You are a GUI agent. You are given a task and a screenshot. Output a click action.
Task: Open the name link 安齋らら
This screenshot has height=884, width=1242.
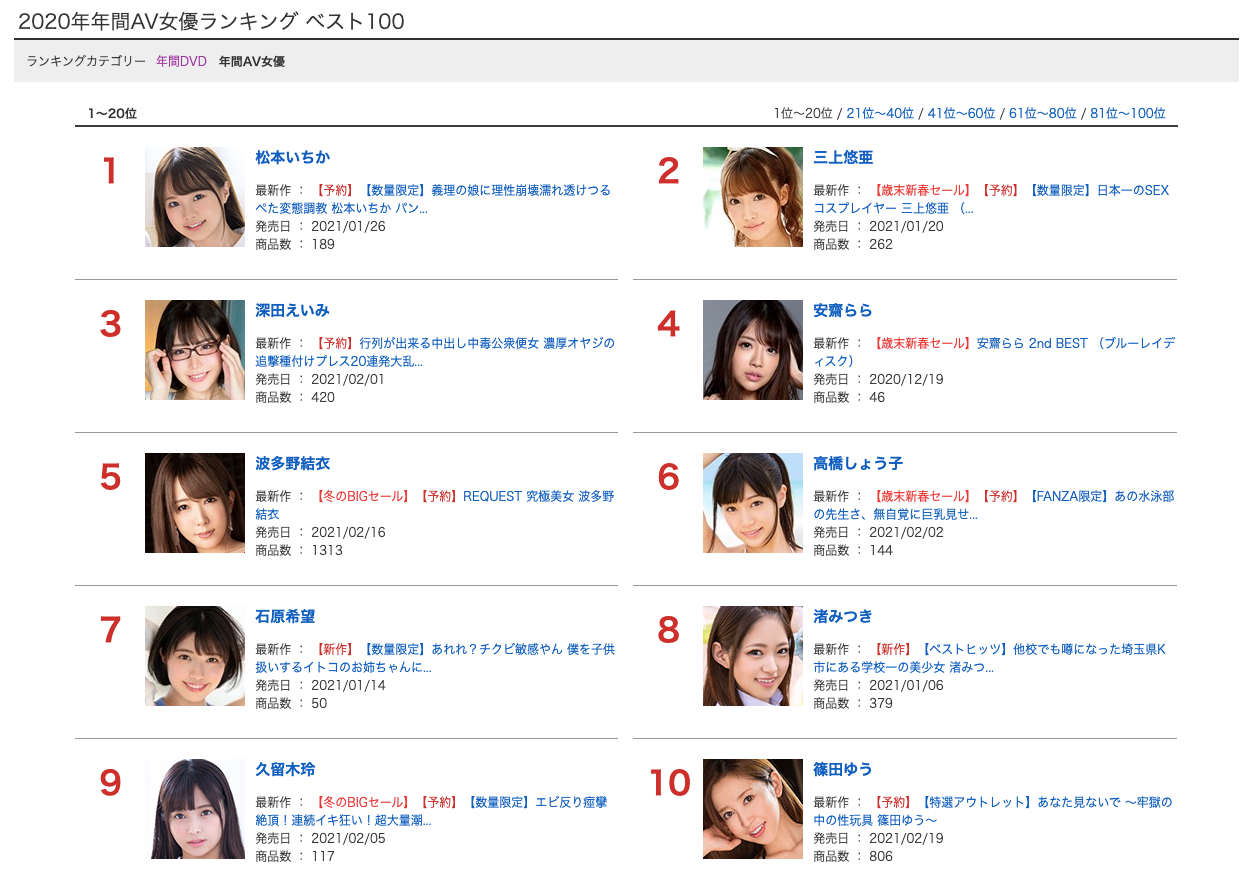coord(843,310)
